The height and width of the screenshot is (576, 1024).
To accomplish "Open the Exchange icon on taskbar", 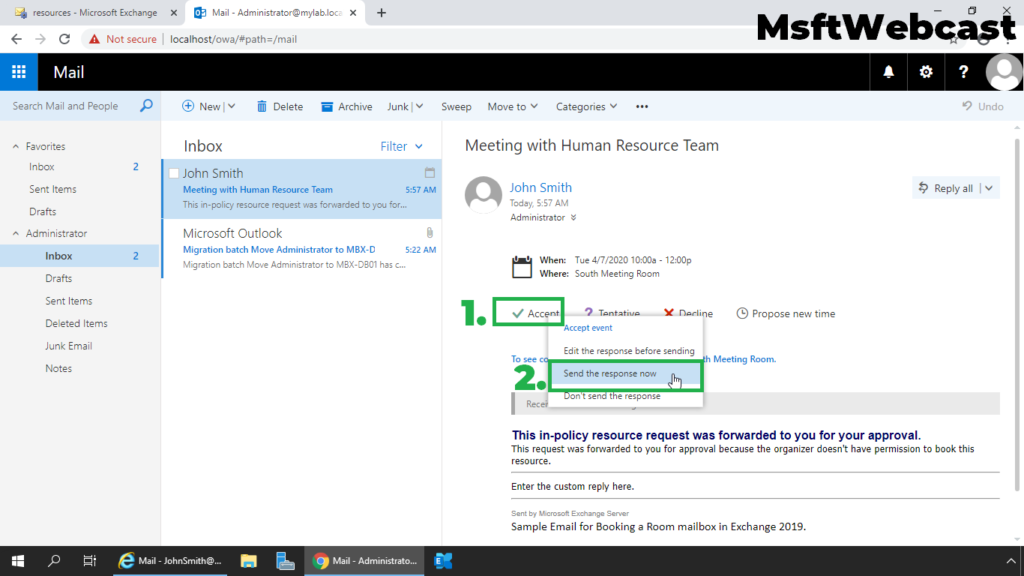I will click(443, 561).
